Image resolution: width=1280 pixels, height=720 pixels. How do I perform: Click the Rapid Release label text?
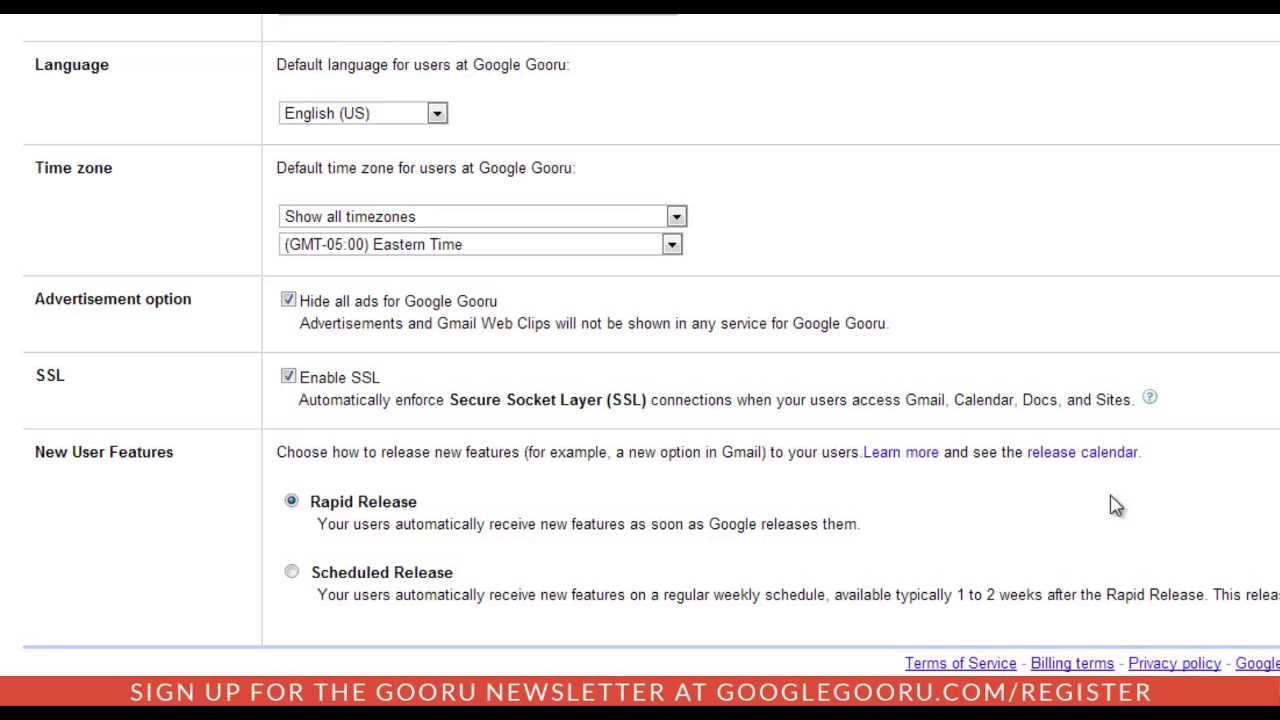point(363,502)
